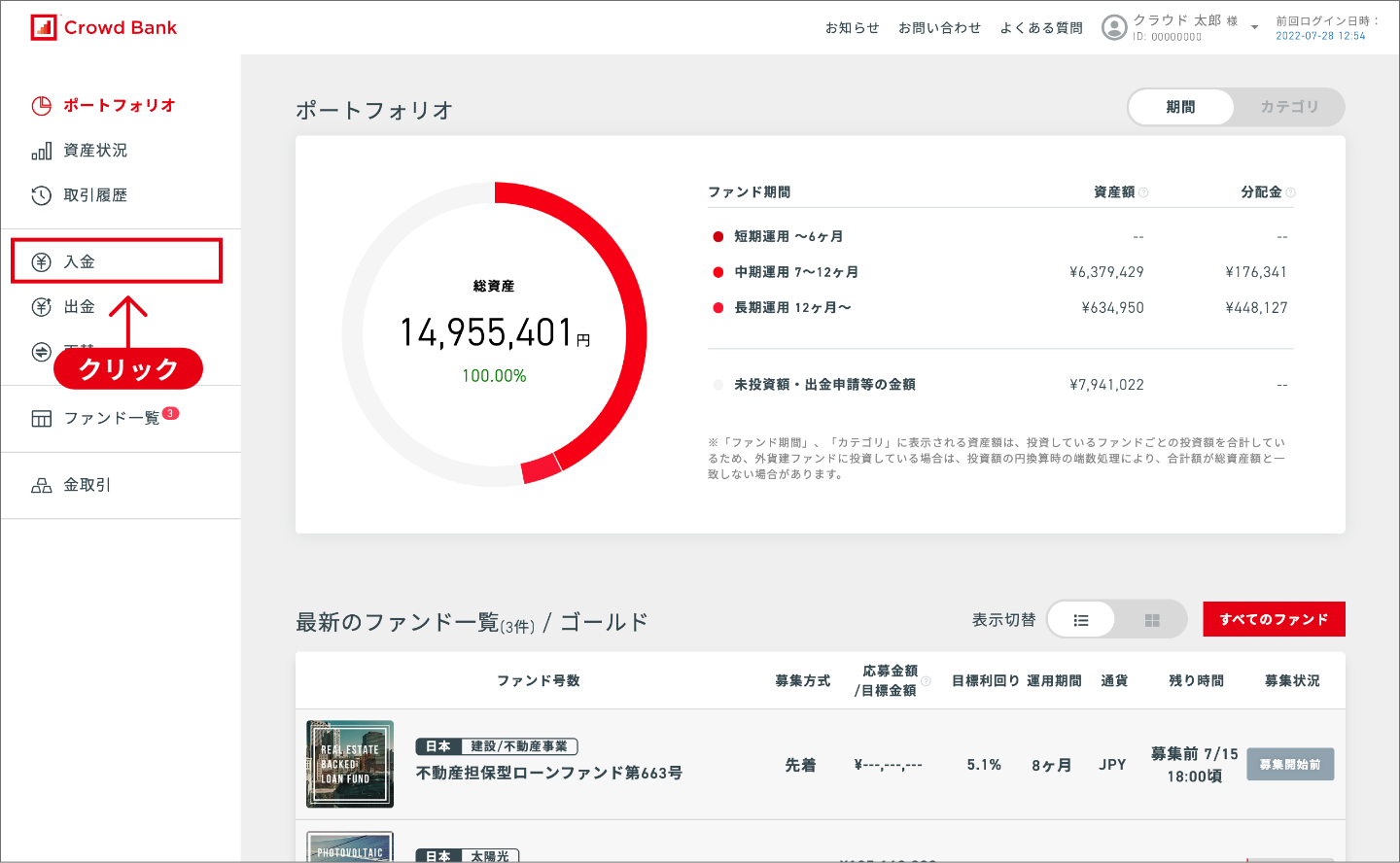
Task: Expand the user account dropdown arrow
Action: [1254, 27]
